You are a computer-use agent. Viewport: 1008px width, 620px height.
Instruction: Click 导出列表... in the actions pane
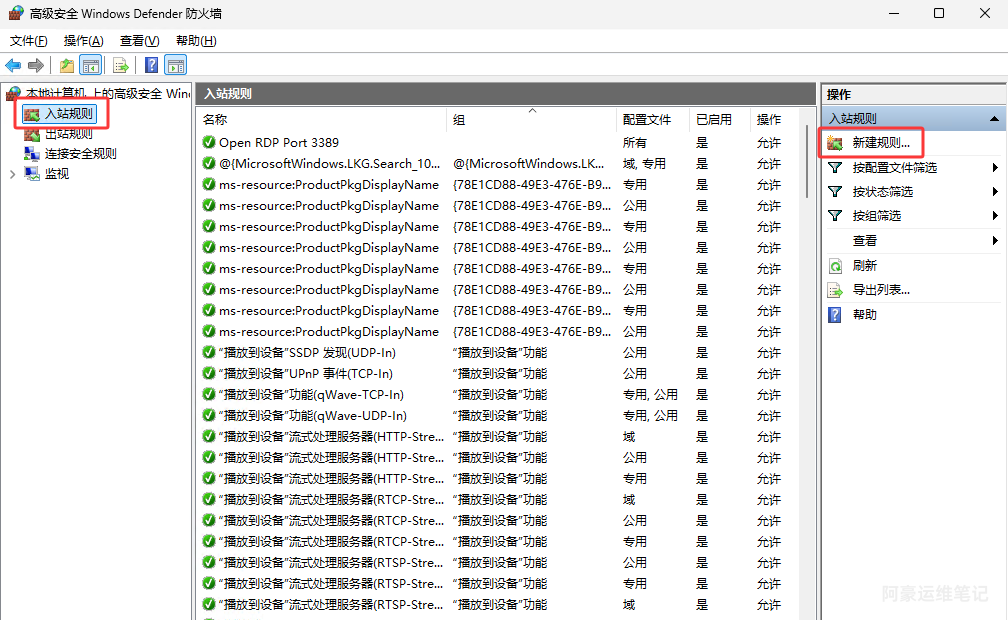coord(880,290)
